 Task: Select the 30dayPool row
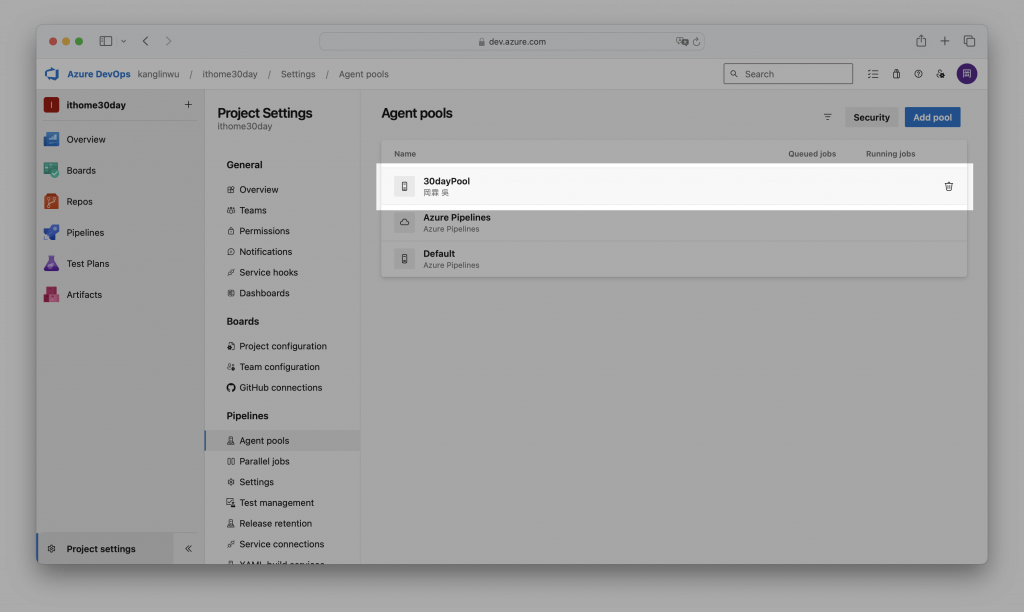coord(674,187)
